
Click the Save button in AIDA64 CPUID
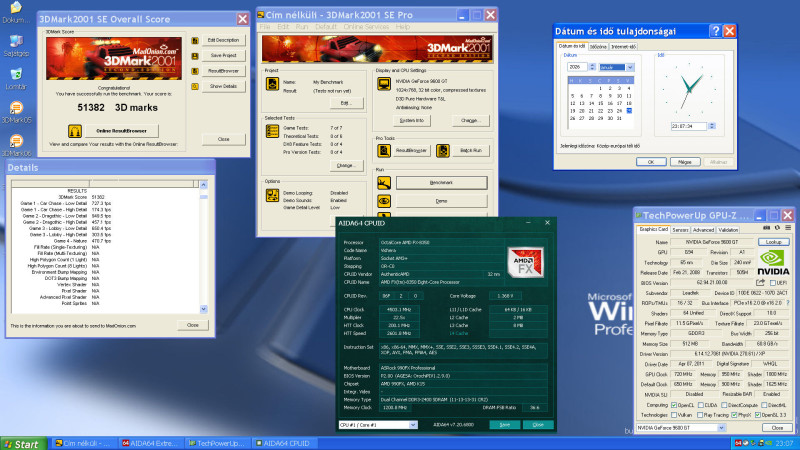504,425
